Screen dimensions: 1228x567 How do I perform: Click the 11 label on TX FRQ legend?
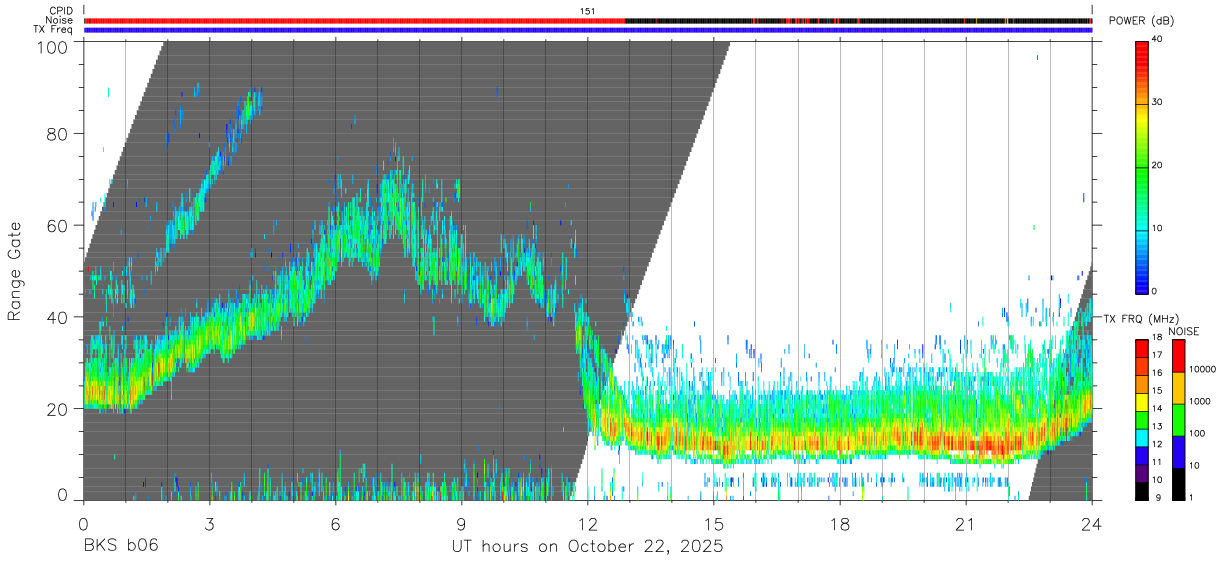[x=1158, y=462]
